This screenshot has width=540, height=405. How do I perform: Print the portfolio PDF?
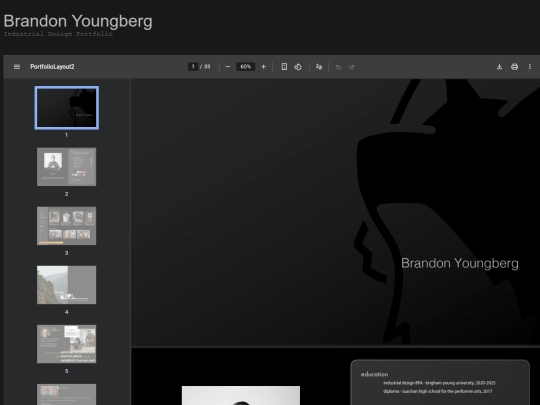515,67
